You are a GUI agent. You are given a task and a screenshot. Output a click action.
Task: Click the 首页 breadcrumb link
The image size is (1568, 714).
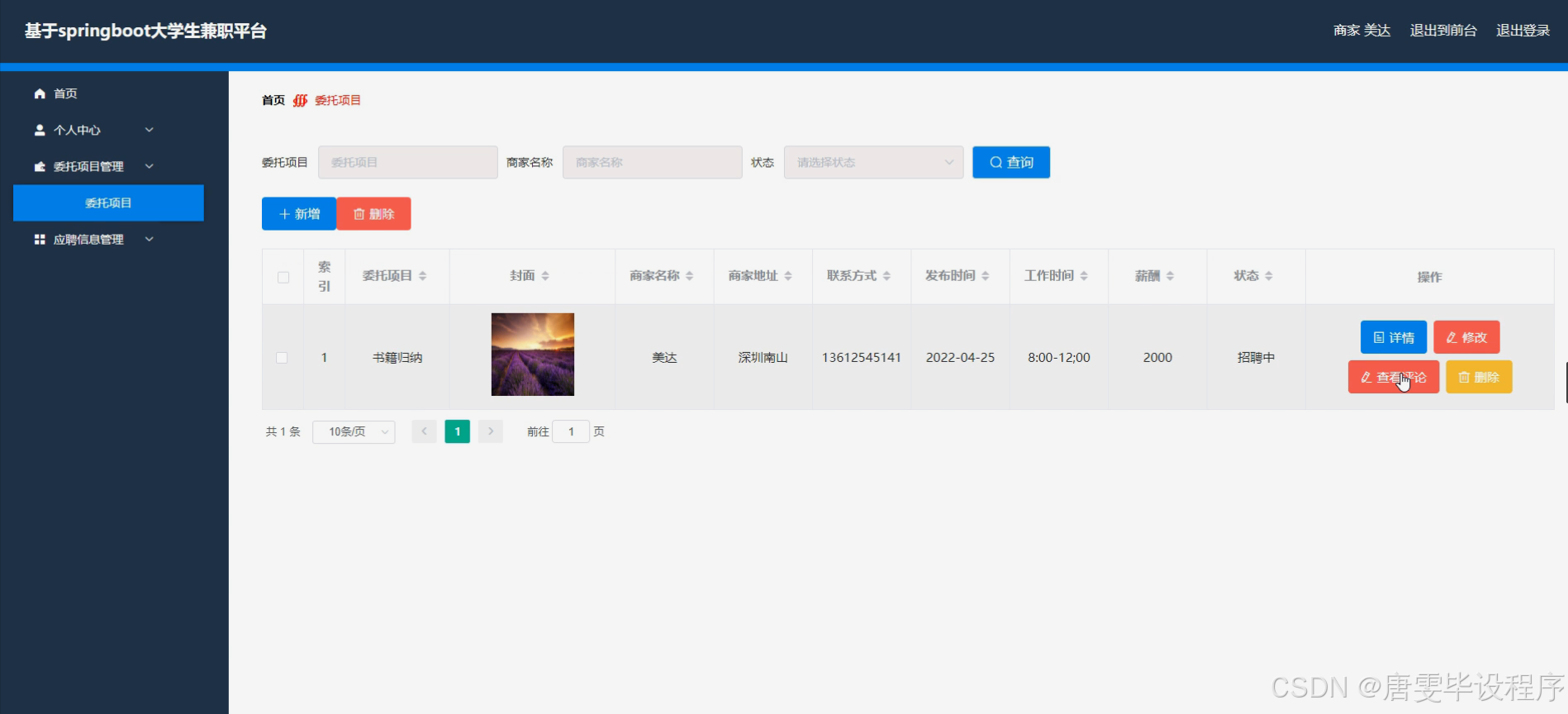pyautogui.click(x=273, y=100)
